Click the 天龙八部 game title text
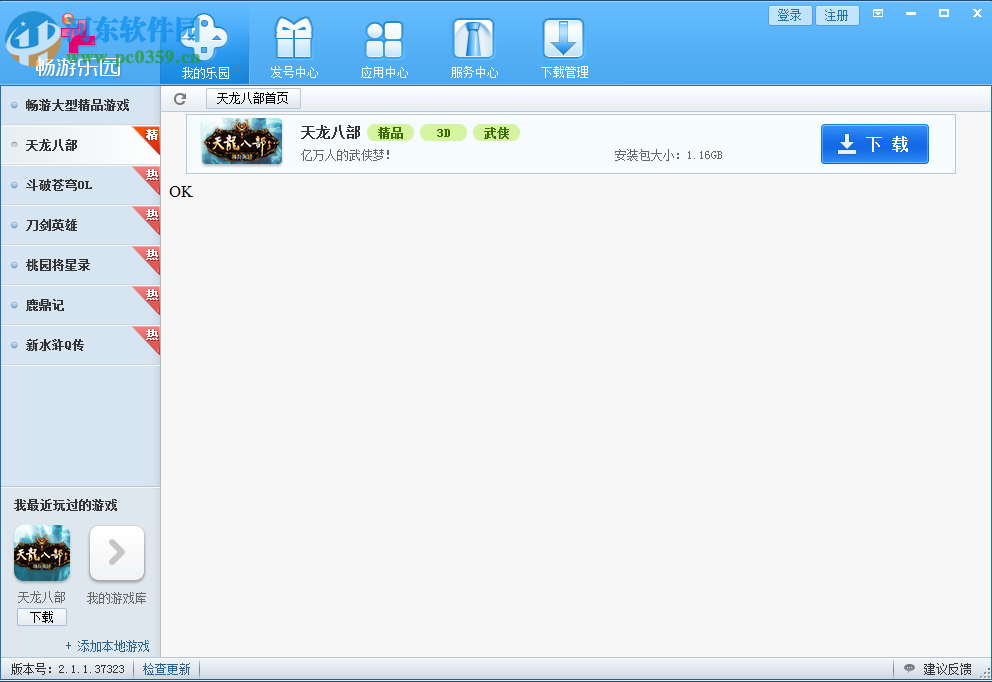The height and width of the screenshot is (682, 992). tap(330, 132)
